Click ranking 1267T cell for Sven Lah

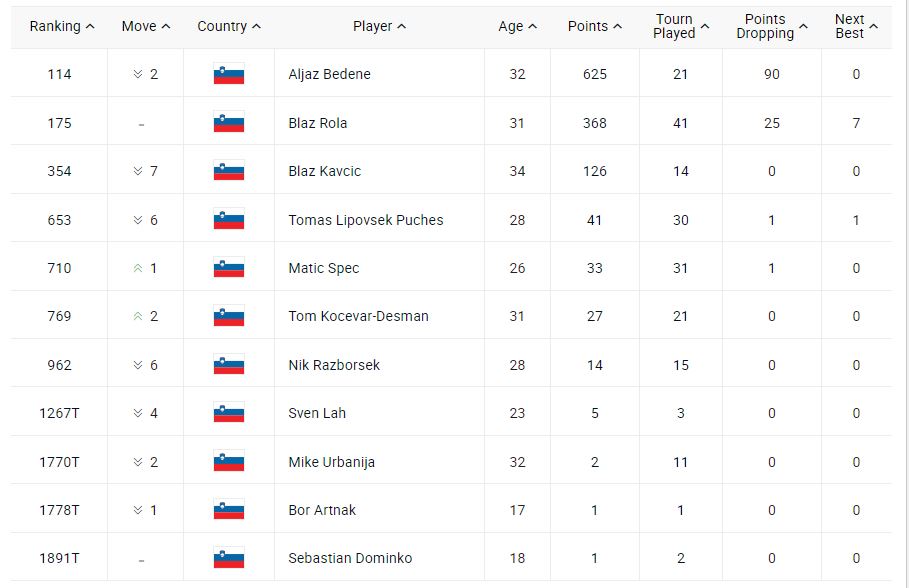[x=59, y=413]
